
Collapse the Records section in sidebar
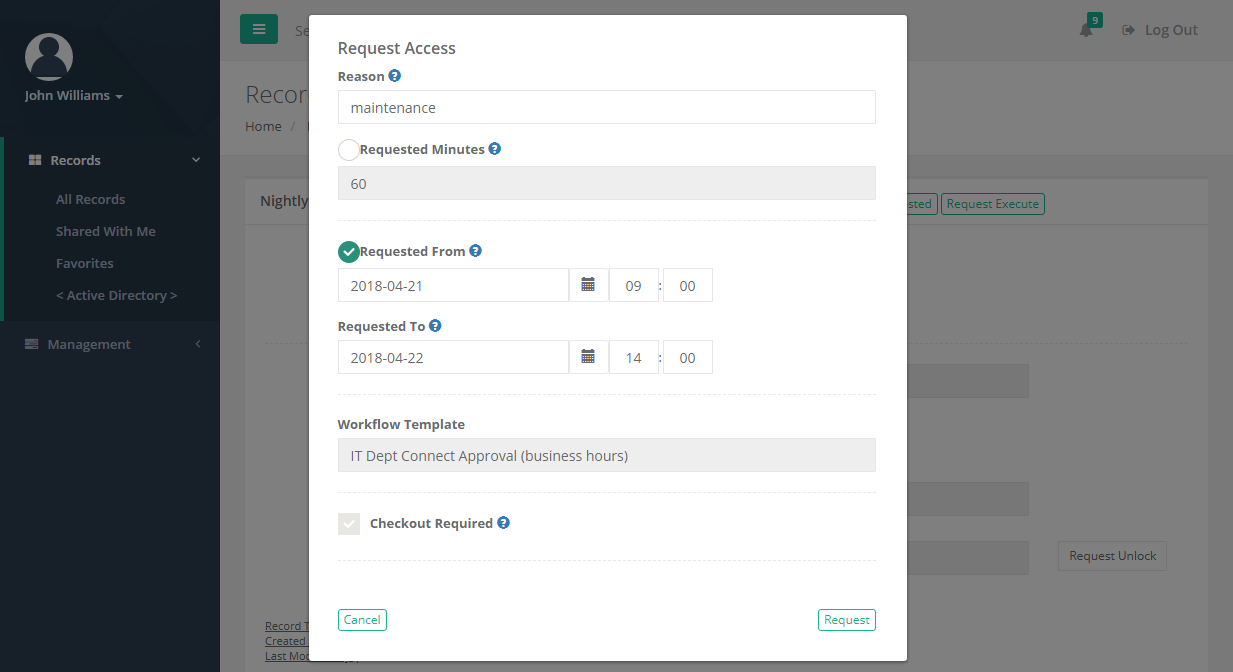(x=196, y=159)
